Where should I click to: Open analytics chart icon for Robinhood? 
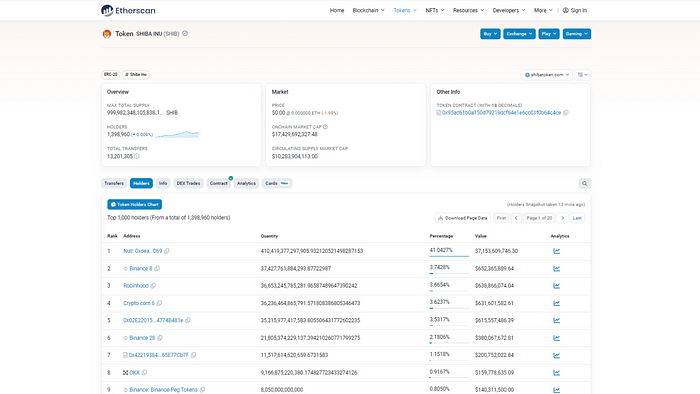click(556, 286)
